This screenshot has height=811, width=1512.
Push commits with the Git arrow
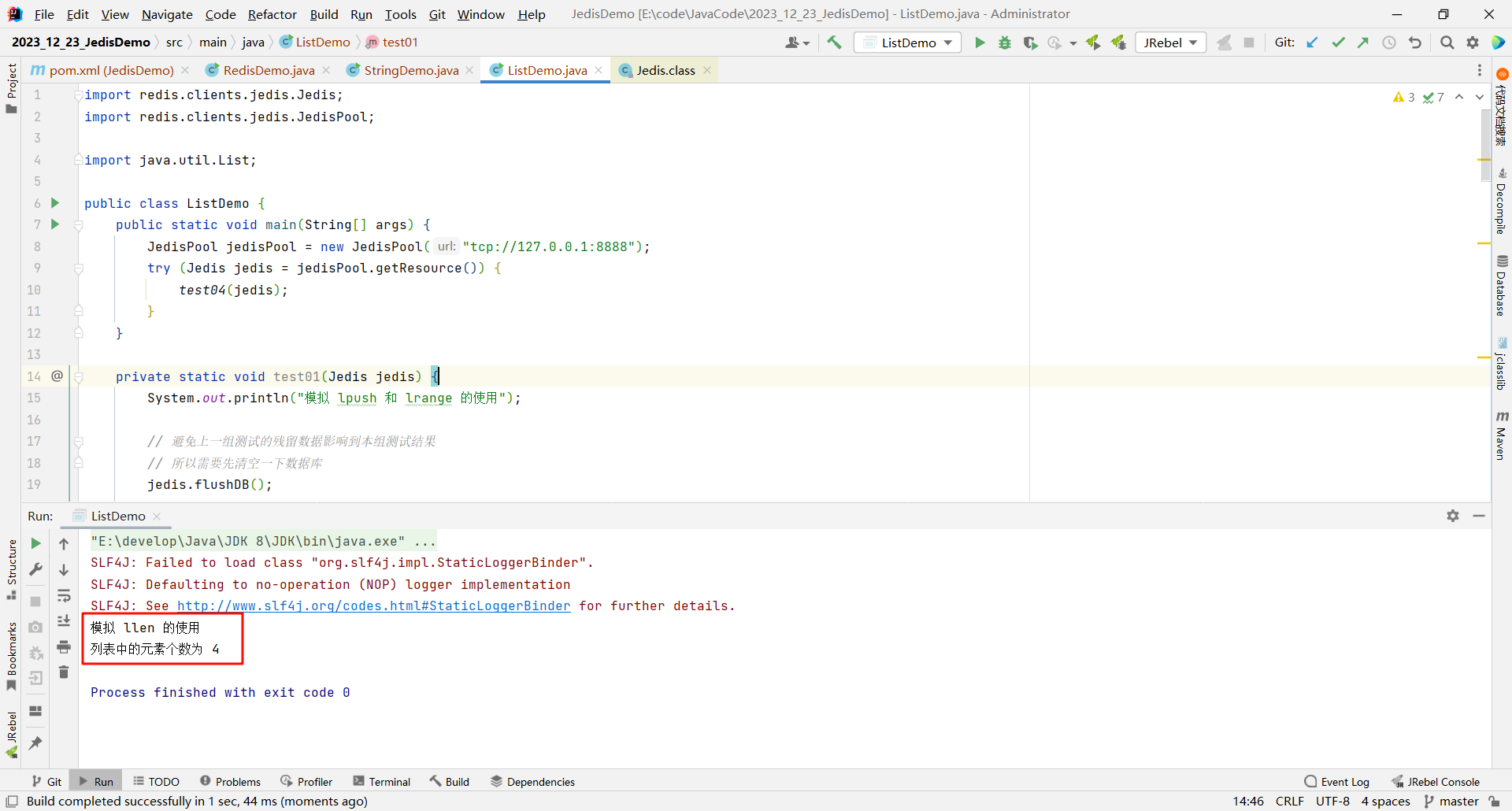tap(1363, 43)
